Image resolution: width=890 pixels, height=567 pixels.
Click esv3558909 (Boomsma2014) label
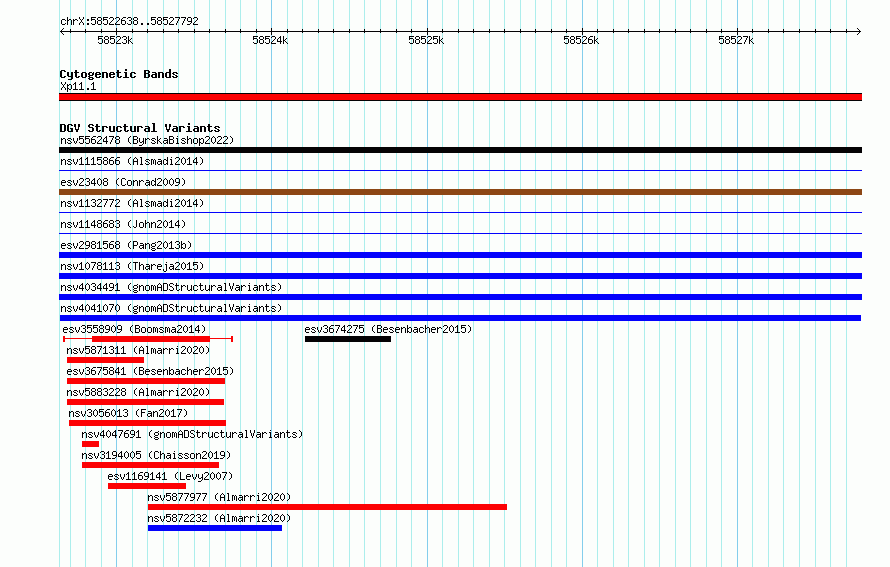[135, 329]
